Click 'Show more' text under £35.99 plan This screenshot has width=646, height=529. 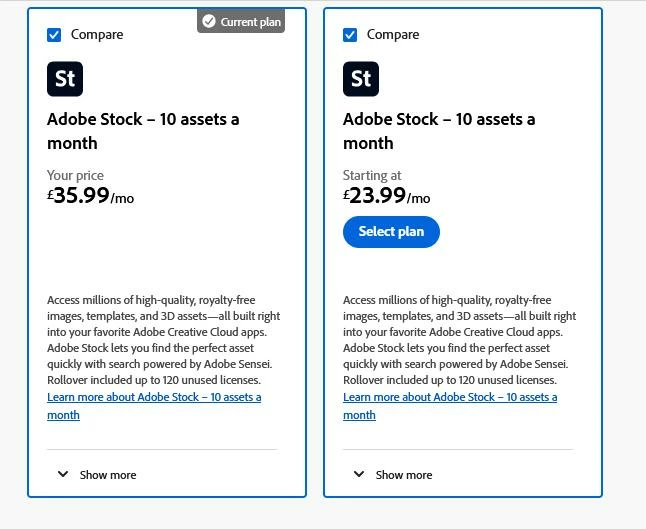pyautogui.click(x=108, y=475)
